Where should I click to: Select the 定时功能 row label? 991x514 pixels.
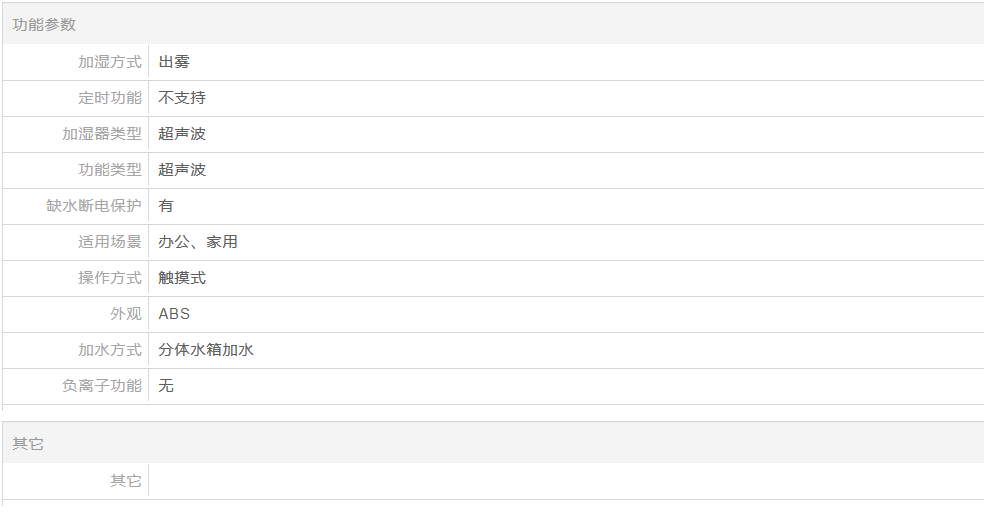(x=110, y=98)
